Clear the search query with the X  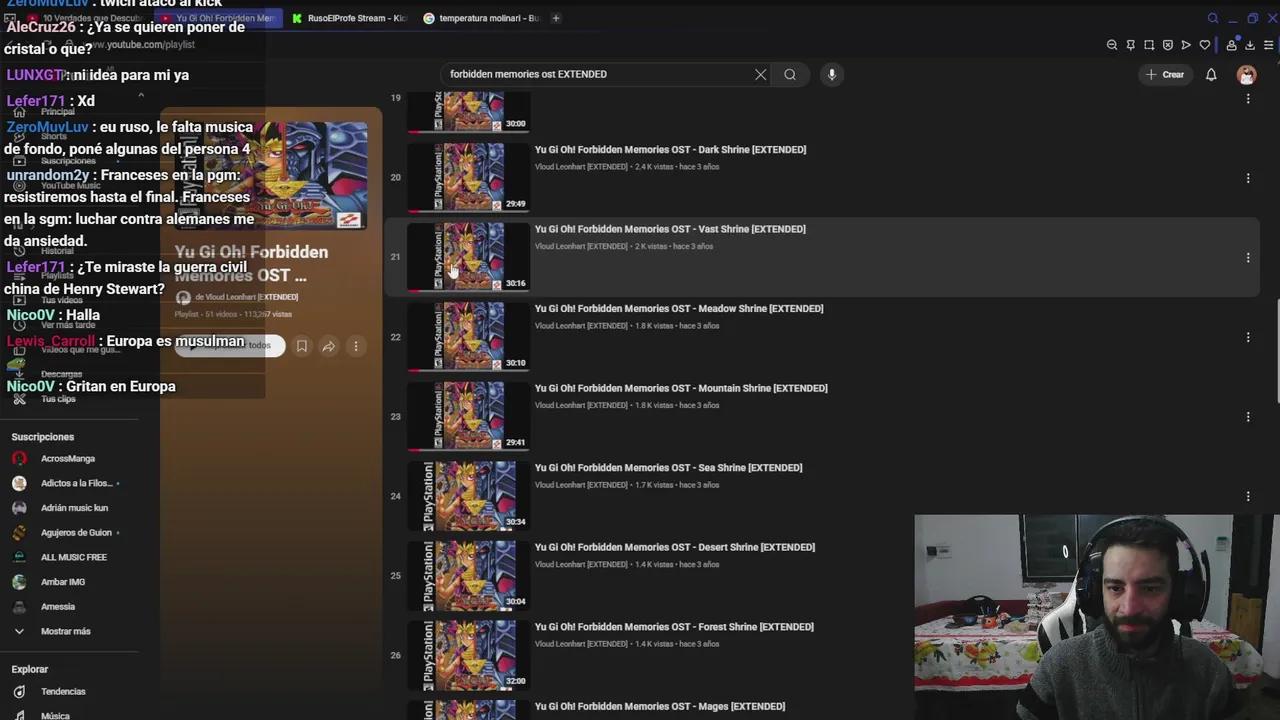pyautogui.click(x=760, y=74)
